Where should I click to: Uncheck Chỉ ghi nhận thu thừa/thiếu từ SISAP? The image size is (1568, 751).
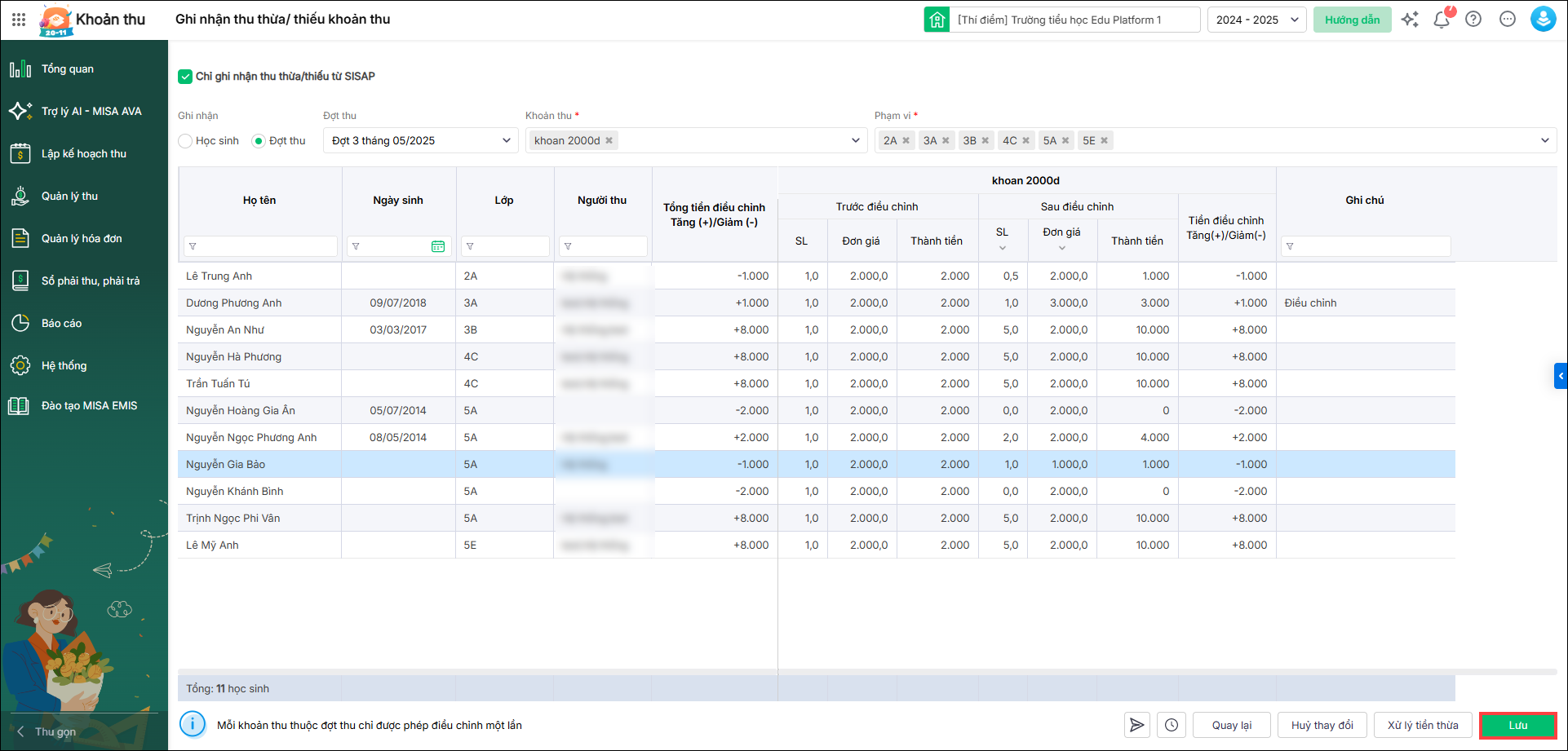pos(185,77)
